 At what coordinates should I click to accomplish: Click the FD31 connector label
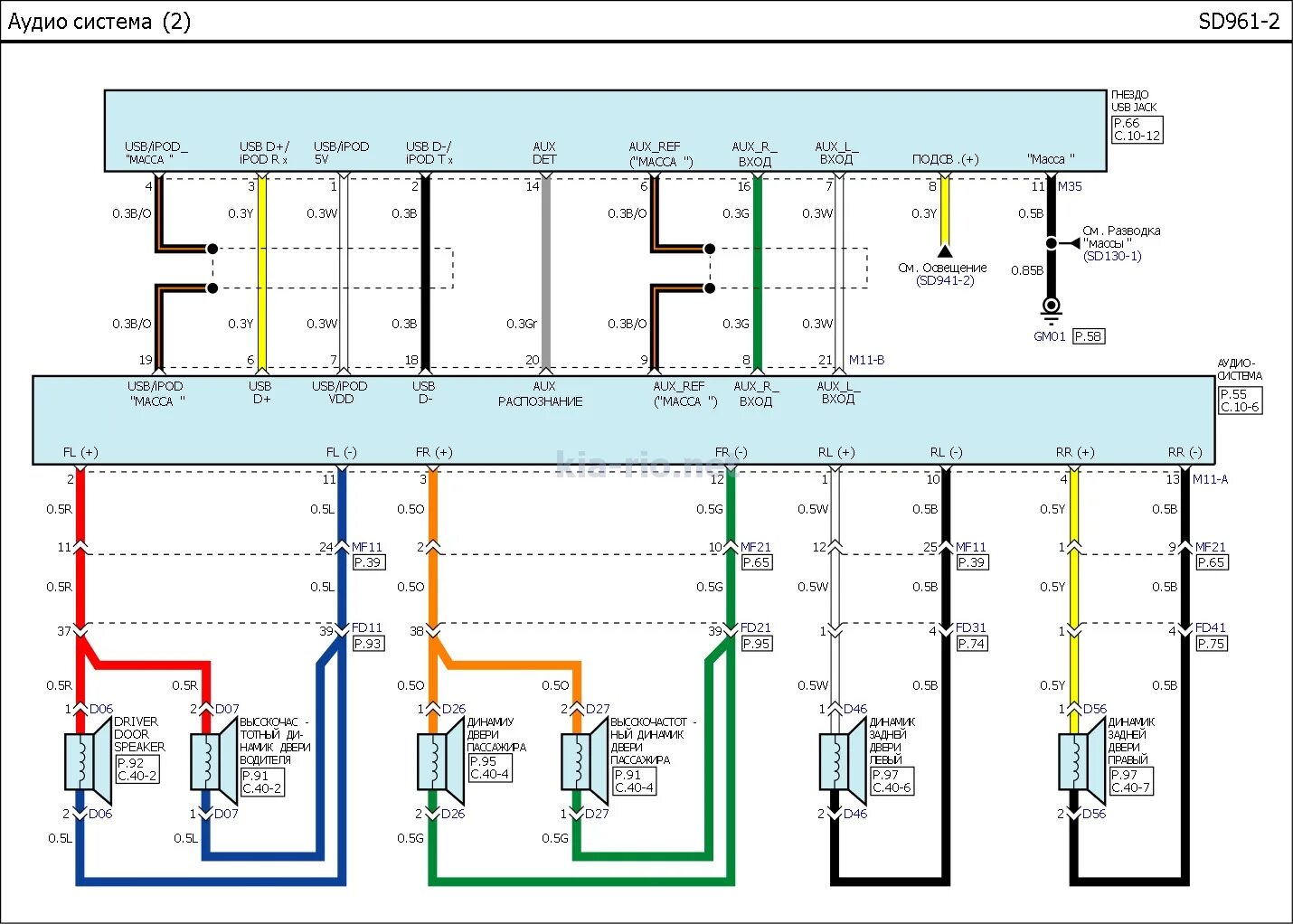click(971, 627)
